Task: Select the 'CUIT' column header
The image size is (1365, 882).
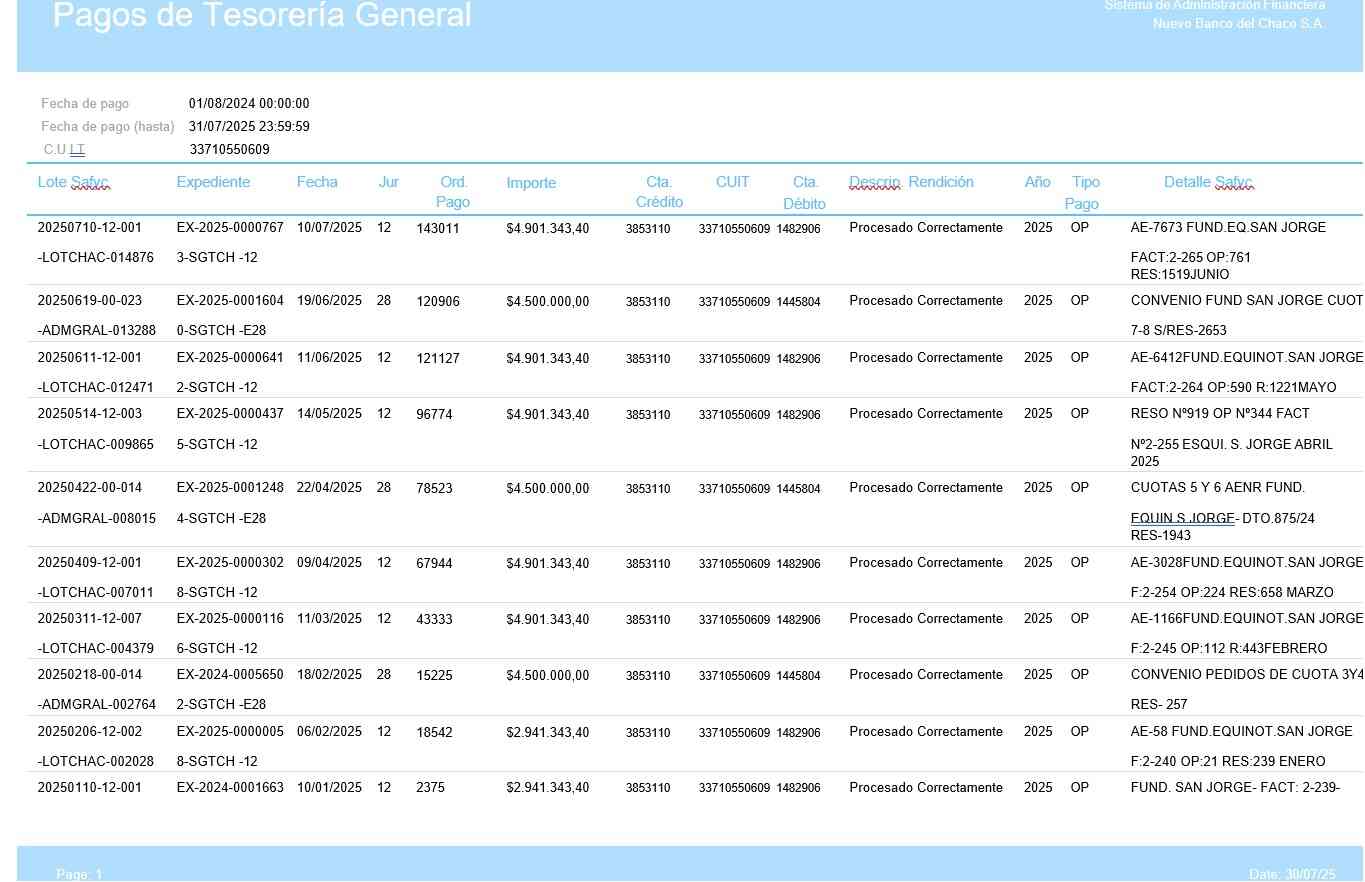Action: pos(732,182)
